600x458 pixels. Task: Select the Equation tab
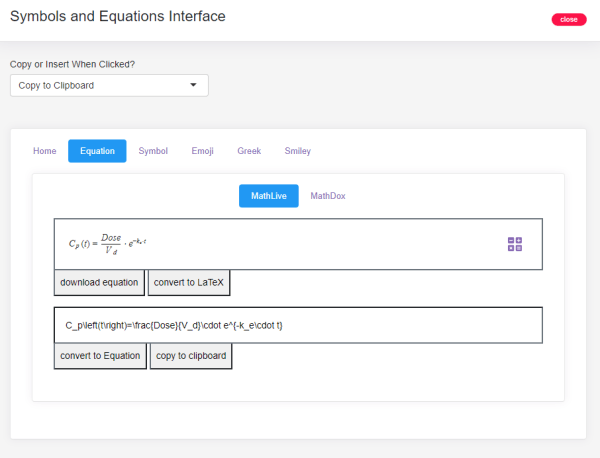(97, 151)
